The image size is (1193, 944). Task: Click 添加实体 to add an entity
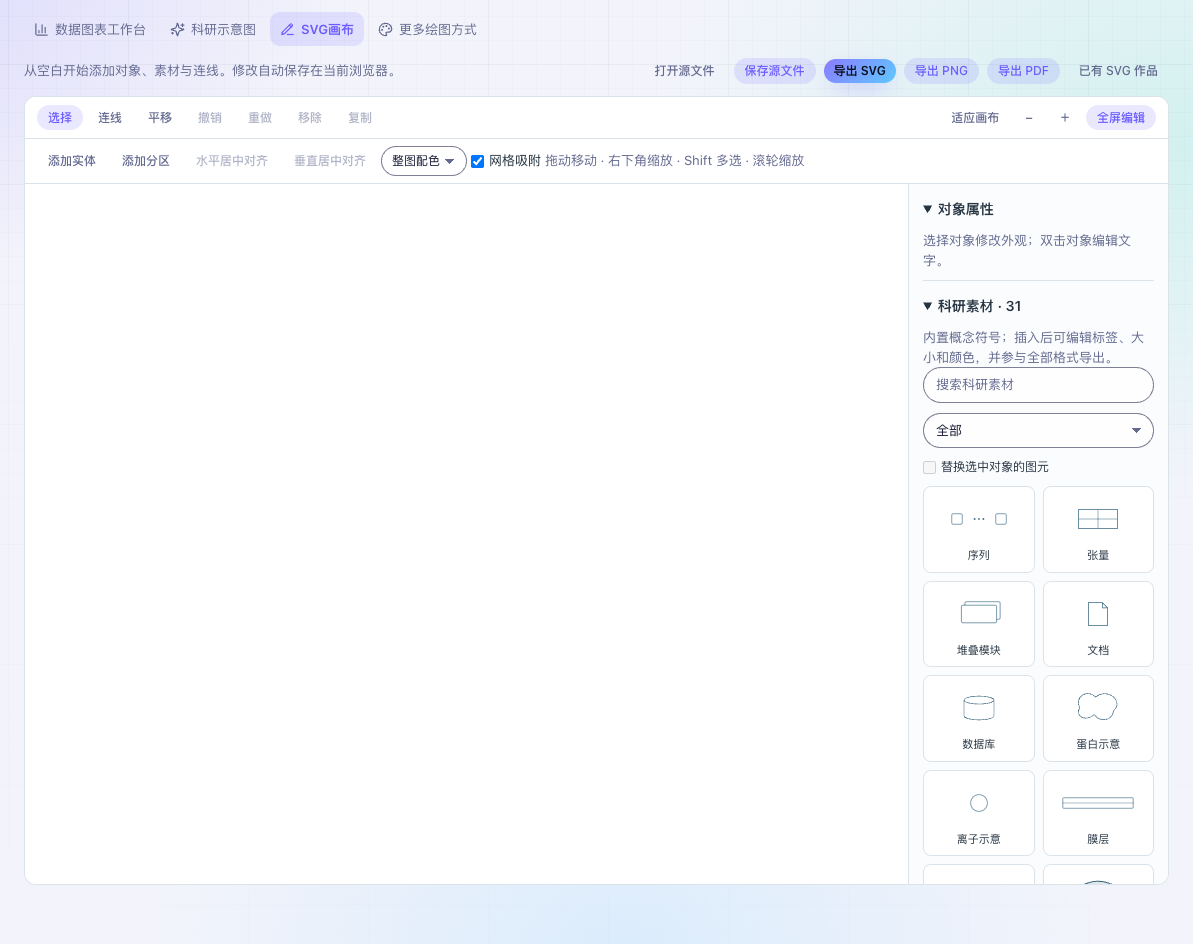point(72,161)
